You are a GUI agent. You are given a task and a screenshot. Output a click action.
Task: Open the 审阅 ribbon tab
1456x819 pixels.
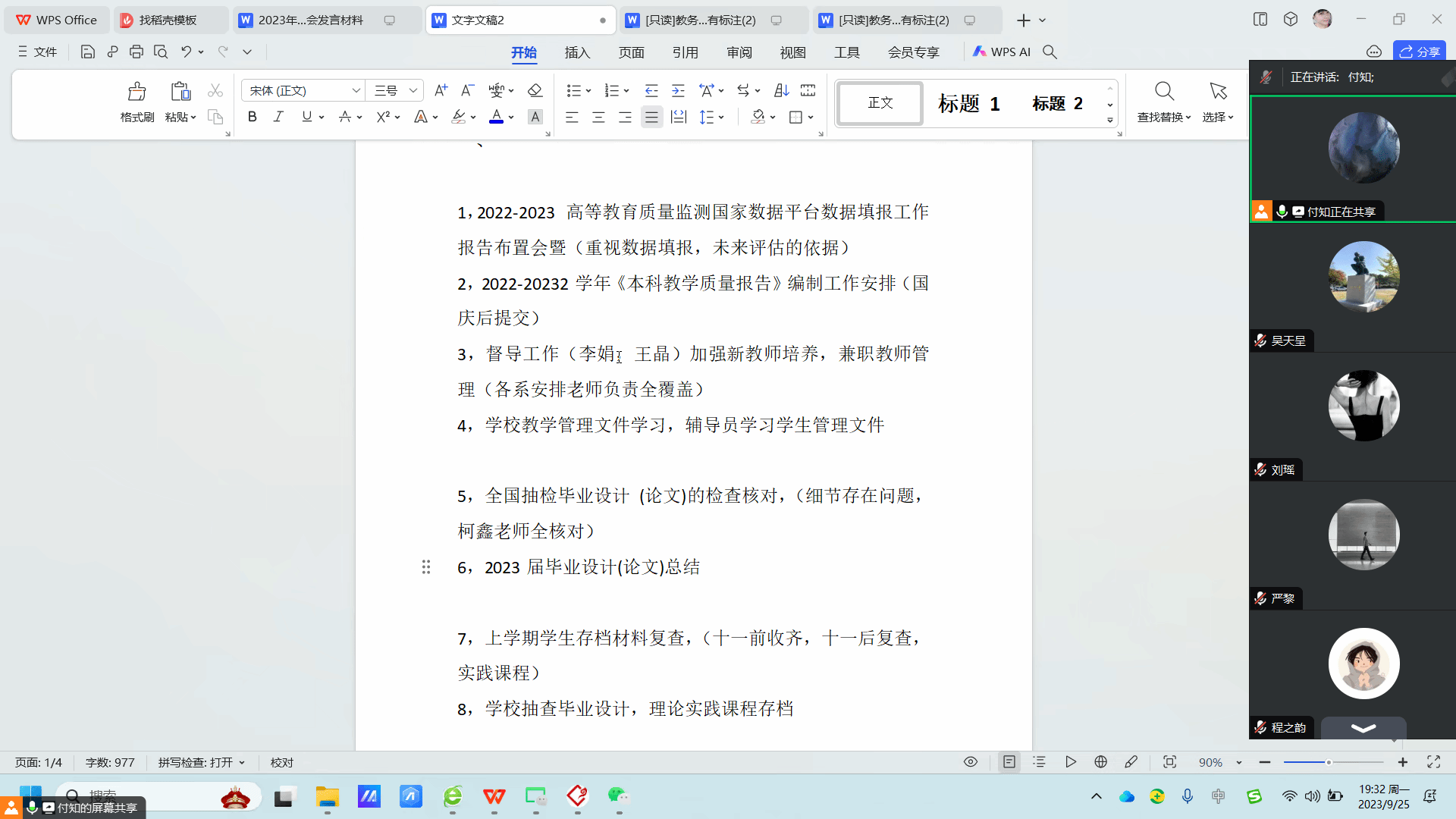coord(739,52)
